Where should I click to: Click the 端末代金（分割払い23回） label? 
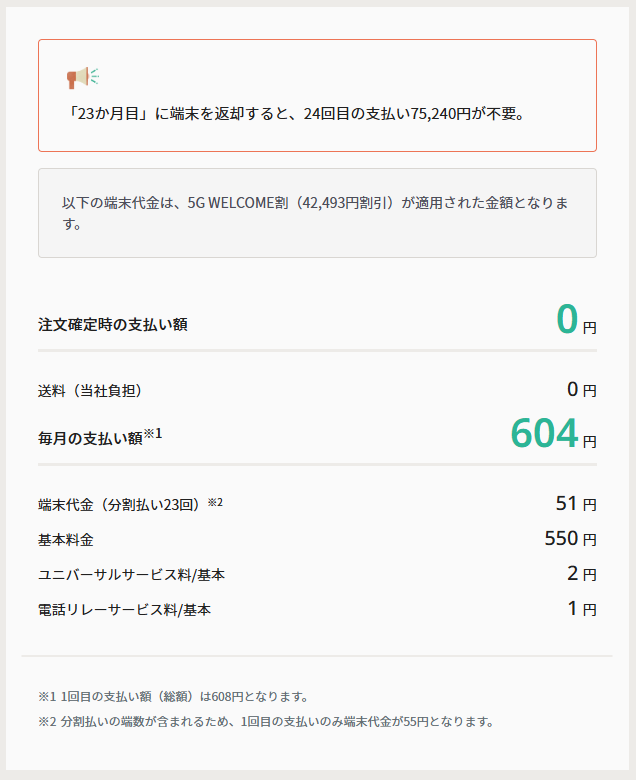pos(120,504)
